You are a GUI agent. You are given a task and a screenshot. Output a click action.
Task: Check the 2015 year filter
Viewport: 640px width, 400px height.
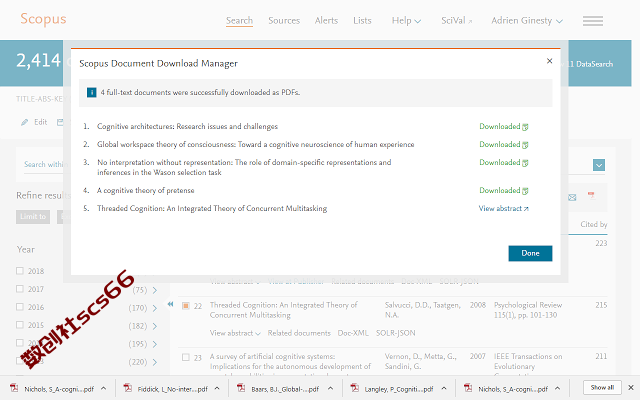(x=20, y=324)
